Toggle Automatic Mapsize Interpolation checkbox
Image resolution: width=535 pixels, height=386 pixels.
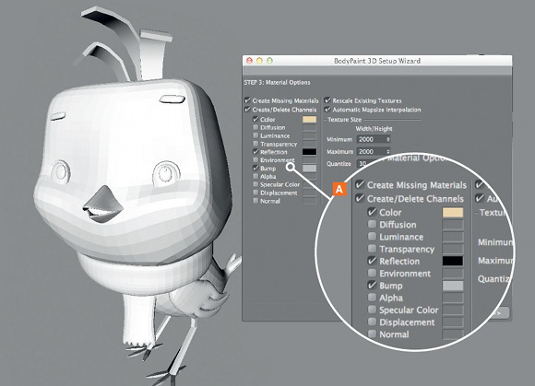click(x=327, y=110)
